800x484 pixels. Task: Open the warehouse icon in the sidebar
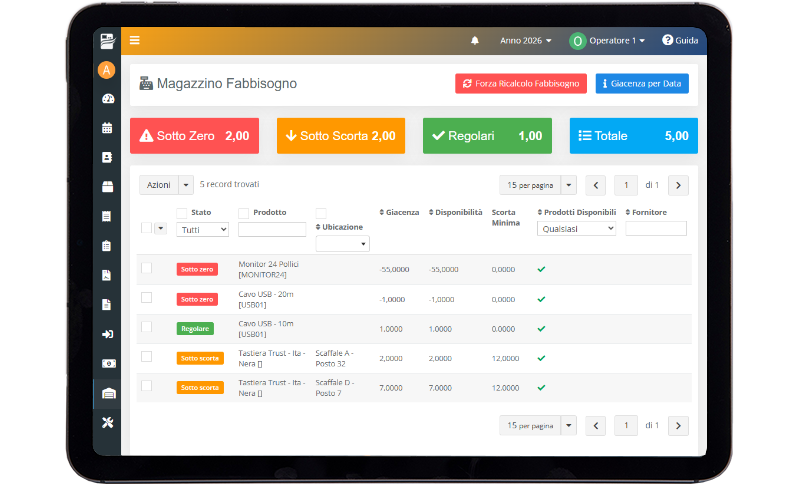[109, 394]
